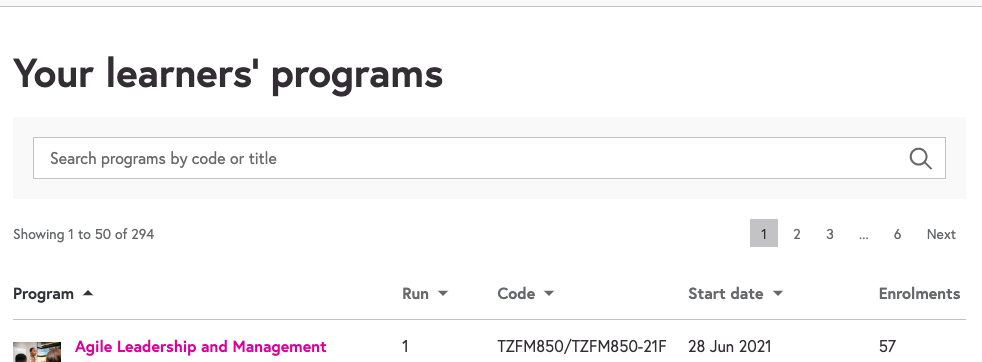Click the magnifying glass search icon
The width and height of the screenshot is (982, 362).
(920, 158)
